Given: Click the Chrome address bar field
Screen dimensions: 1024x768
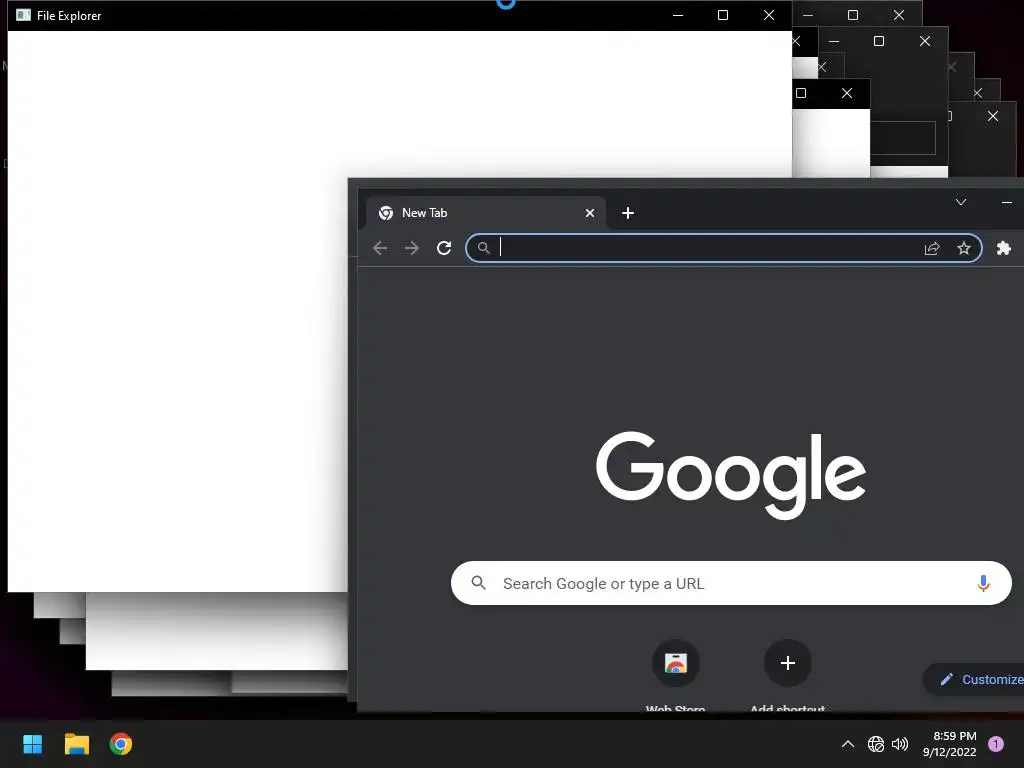Looking at the screenshot, I should pyautogui.click(x=724, y=248).
